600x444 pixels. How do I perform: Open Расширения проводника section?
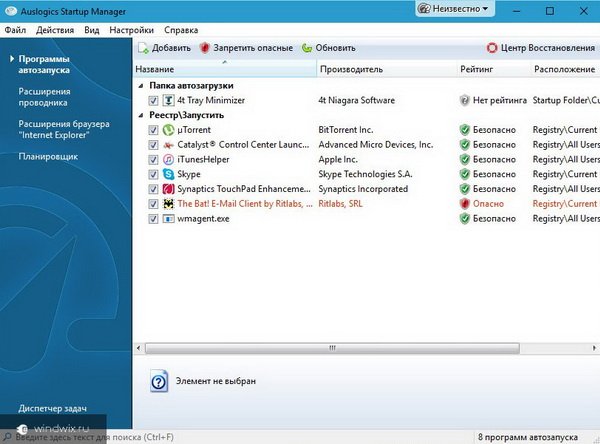[44, 97]
